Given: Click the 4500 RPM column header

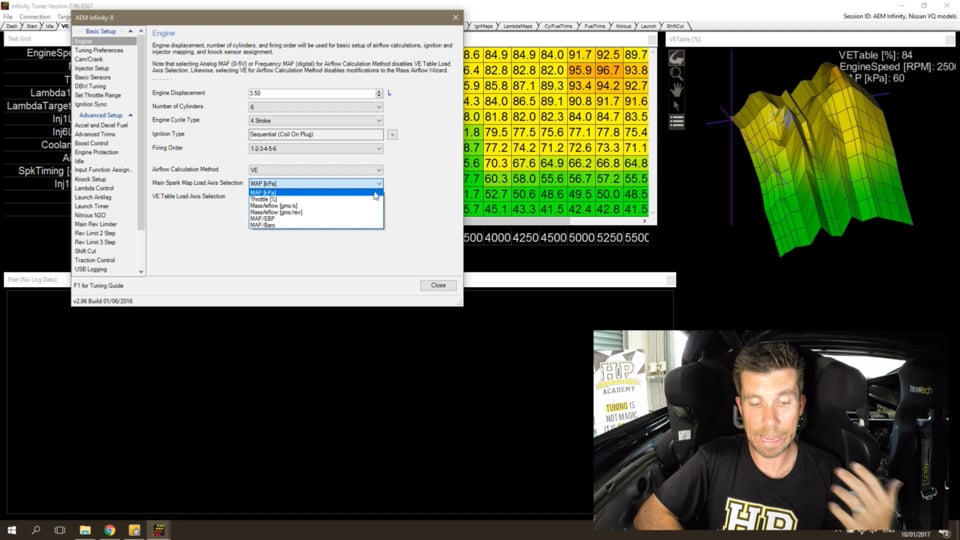Looking at the screenshot, I should point(553,238).
